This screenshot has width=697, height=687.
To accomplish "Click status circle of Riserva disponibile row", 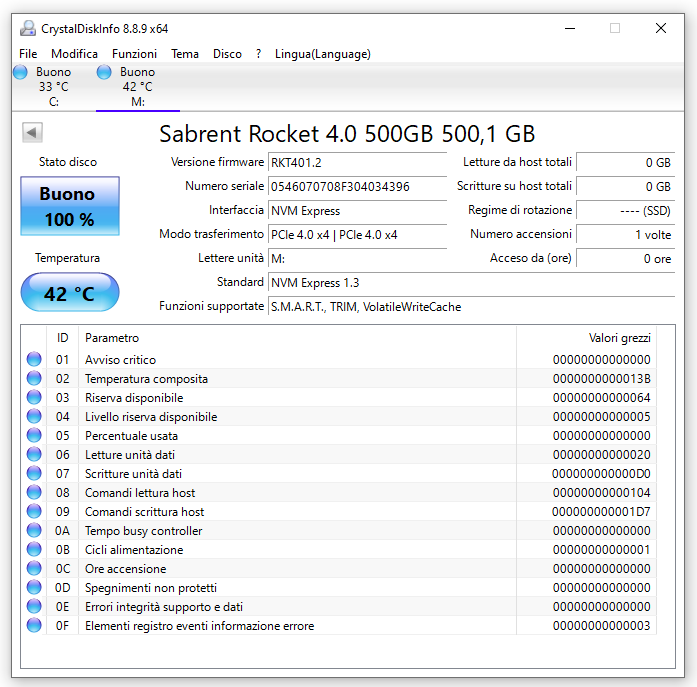I will pyautogui.click(x=34, y=397).
